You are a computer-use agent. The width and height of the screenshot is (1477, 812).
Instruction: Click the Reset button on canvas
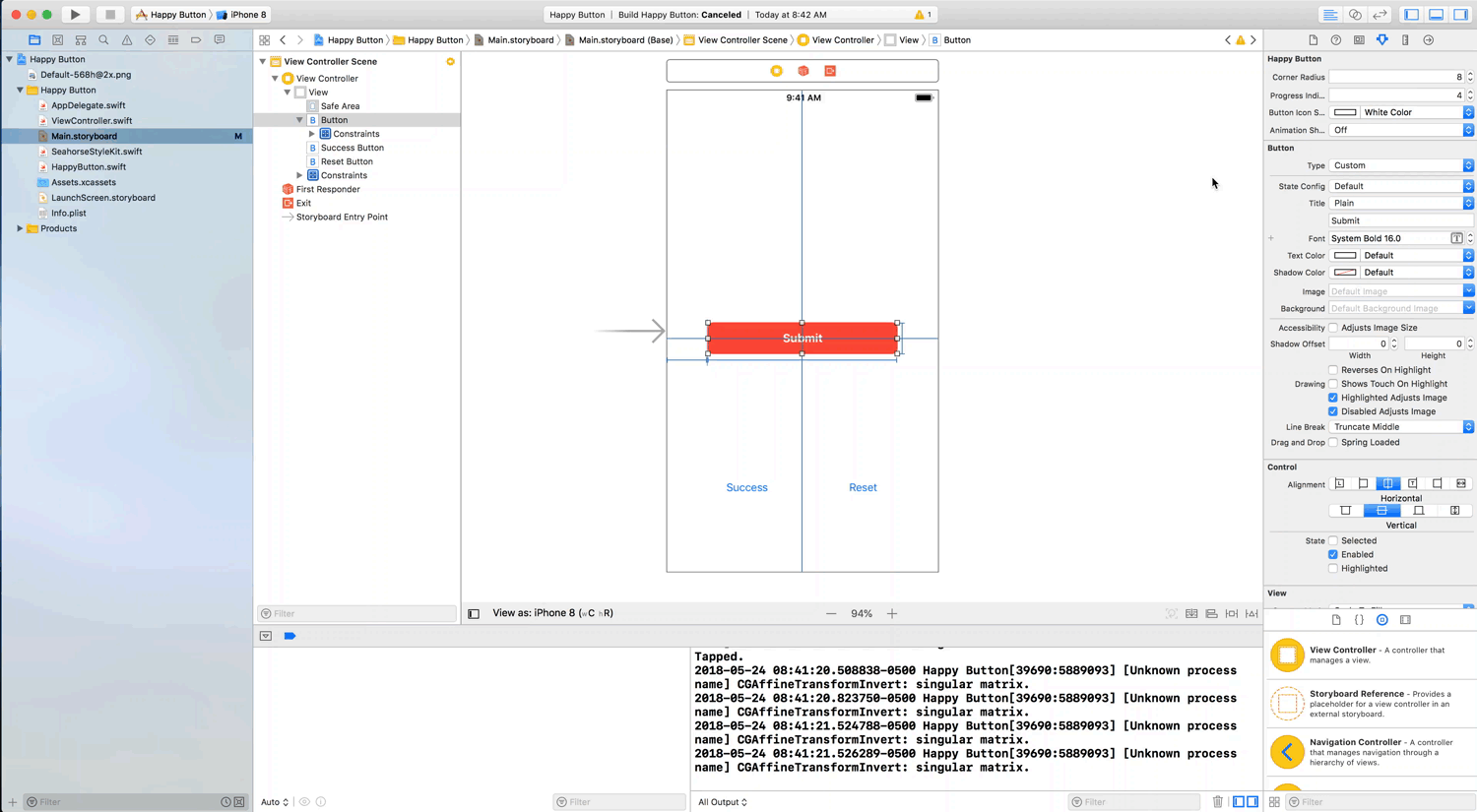863,487
